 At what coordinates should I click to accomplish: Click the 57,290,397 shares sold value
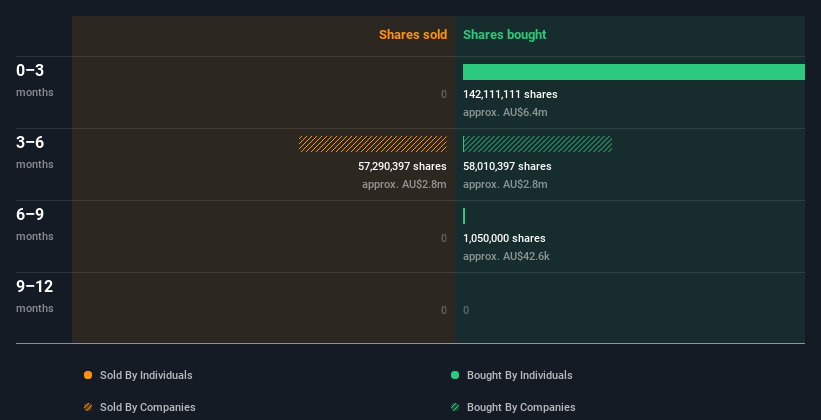(x=402, y=166)
